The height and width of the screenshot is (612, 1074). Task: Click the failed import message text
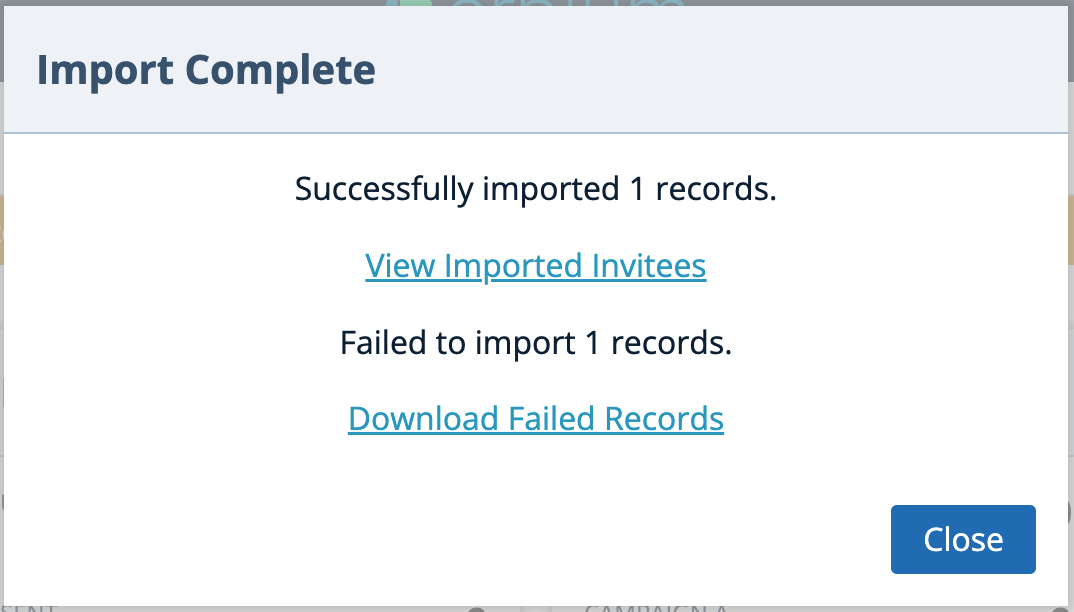(536, 343)
